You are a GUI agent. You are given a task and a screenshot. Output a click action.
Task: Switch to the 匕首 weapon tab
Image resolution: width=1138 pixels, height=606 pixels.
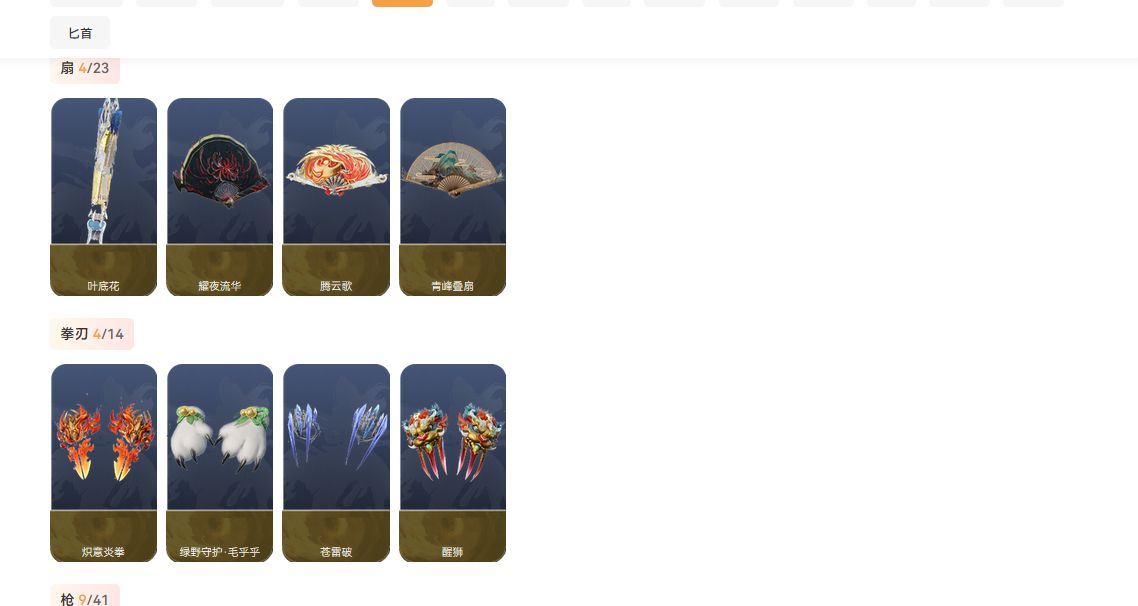coord(80,33)
